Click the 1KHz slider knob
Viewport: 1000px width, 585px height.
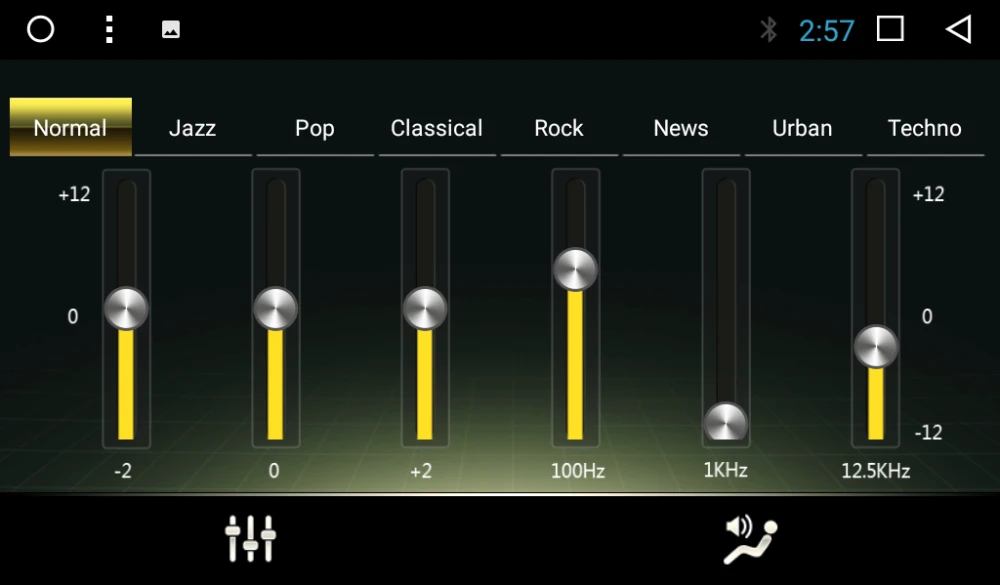tap(726, 422)
